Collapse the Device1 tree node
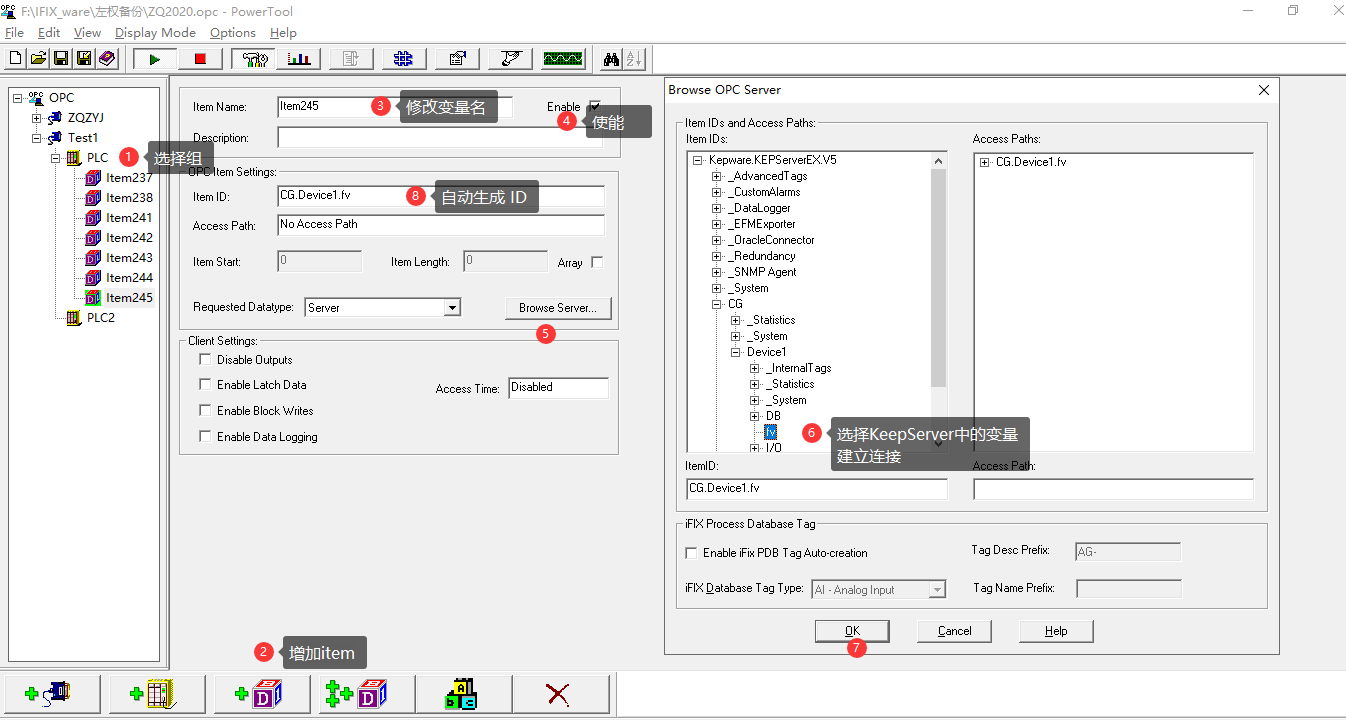 click(x=734, y=351)
